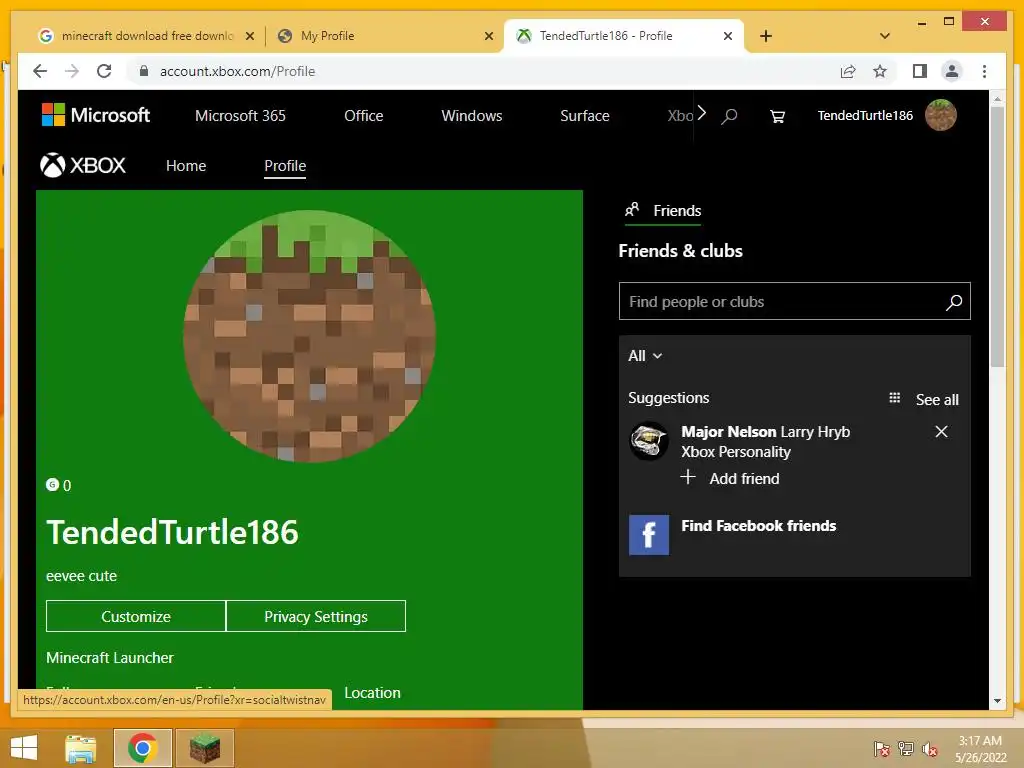Click See all suggestions
1024x768 pixels.
(937, 400)
